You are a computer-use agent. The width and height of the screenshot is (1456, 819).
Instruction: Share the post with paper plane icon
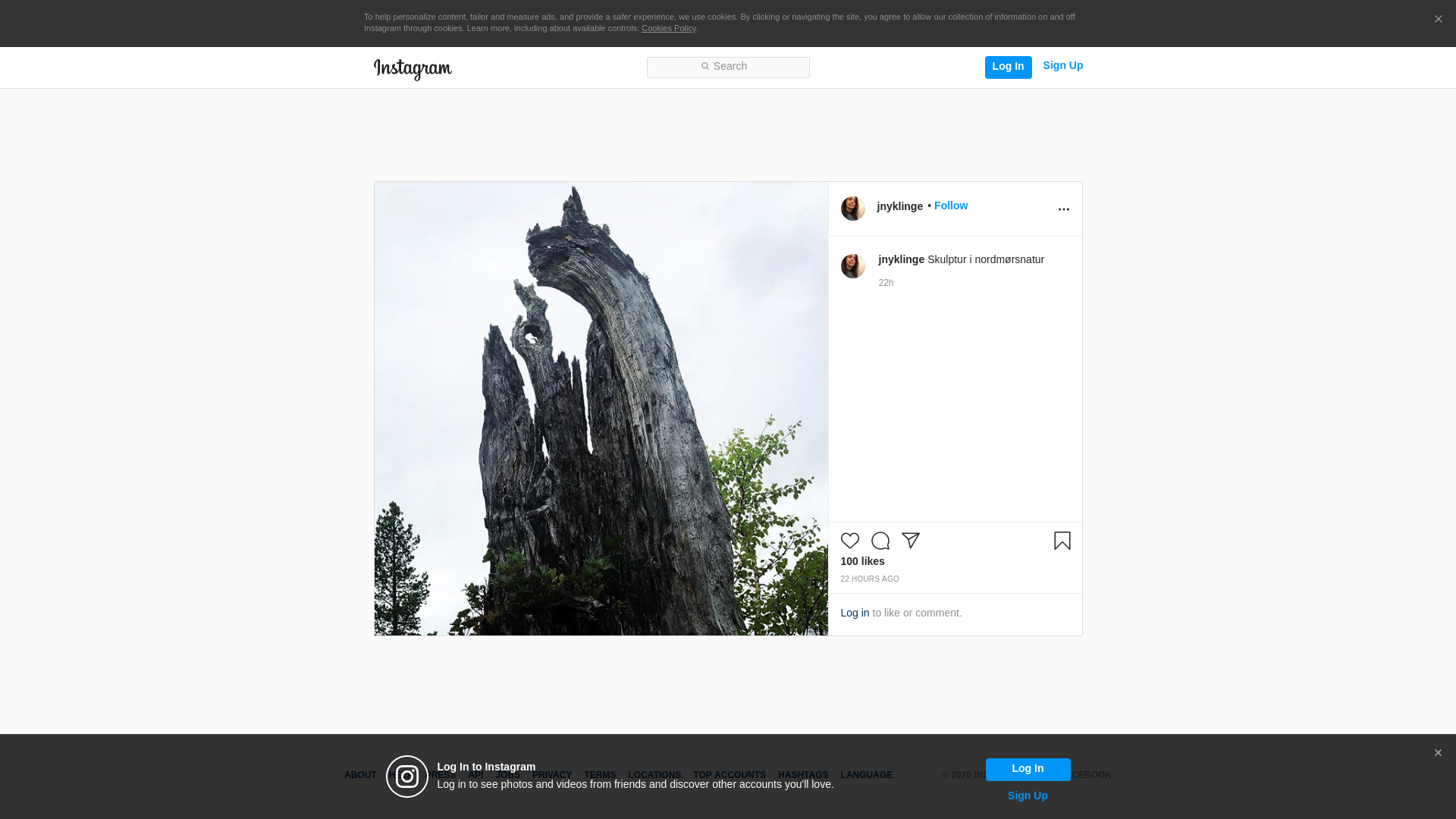911,541
